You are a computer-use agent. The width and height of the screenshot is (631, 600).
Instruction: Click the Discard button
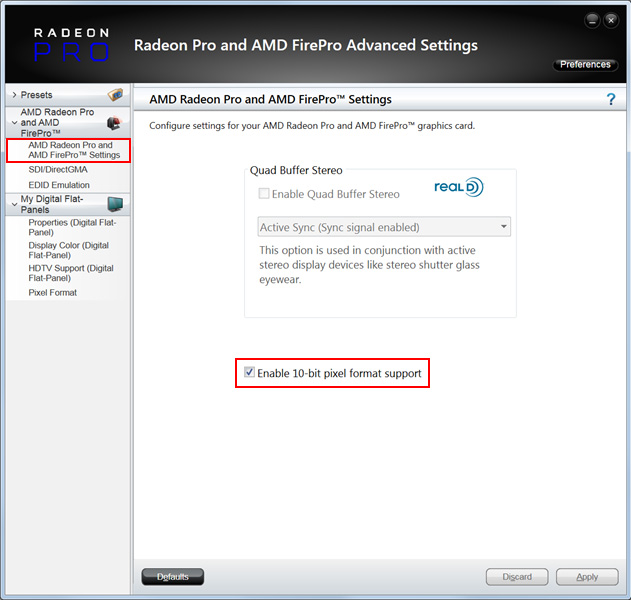tap(517, 577)
